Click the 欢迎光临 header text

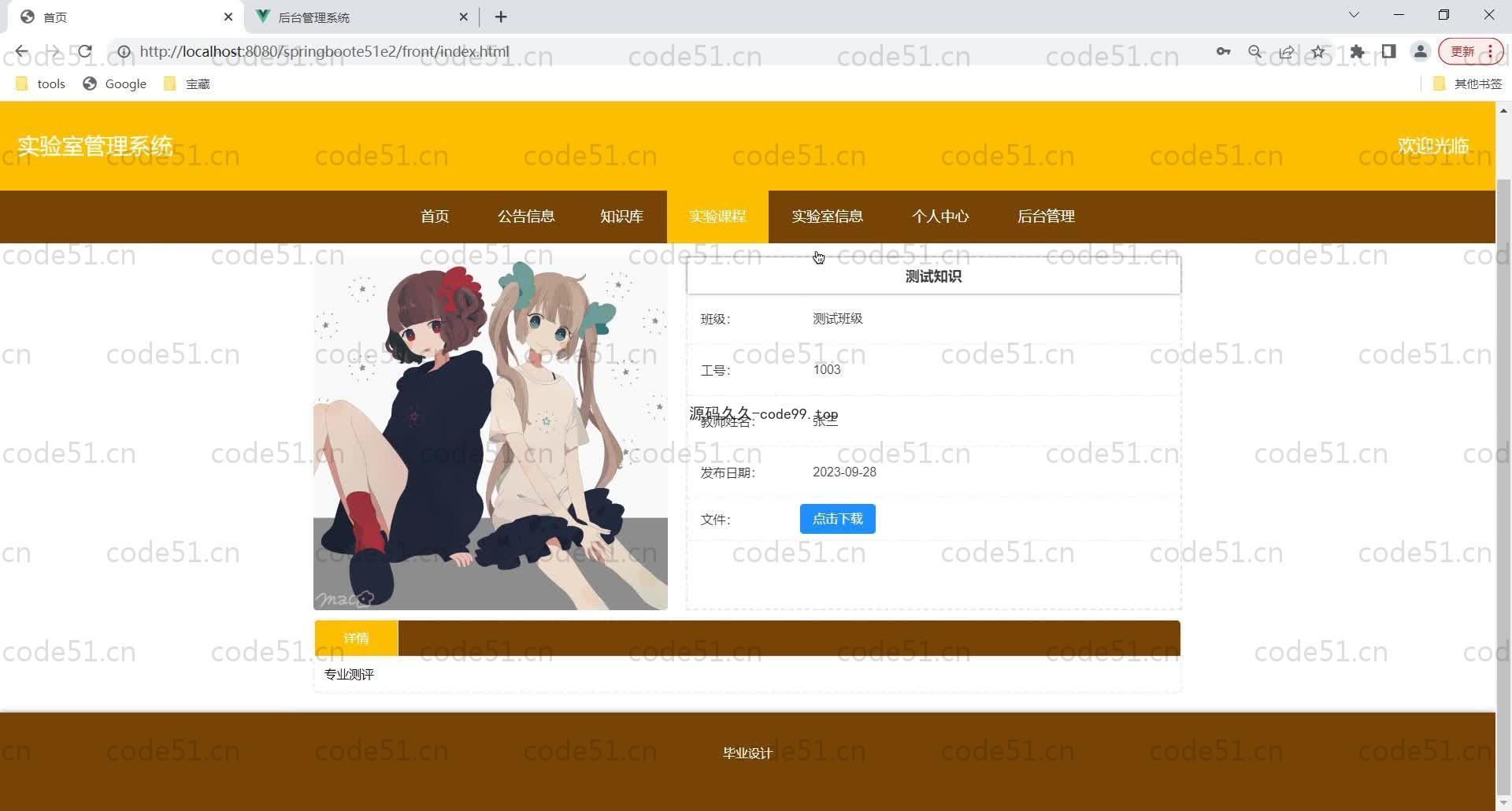pyautogui.click(x=1433, y=146)
